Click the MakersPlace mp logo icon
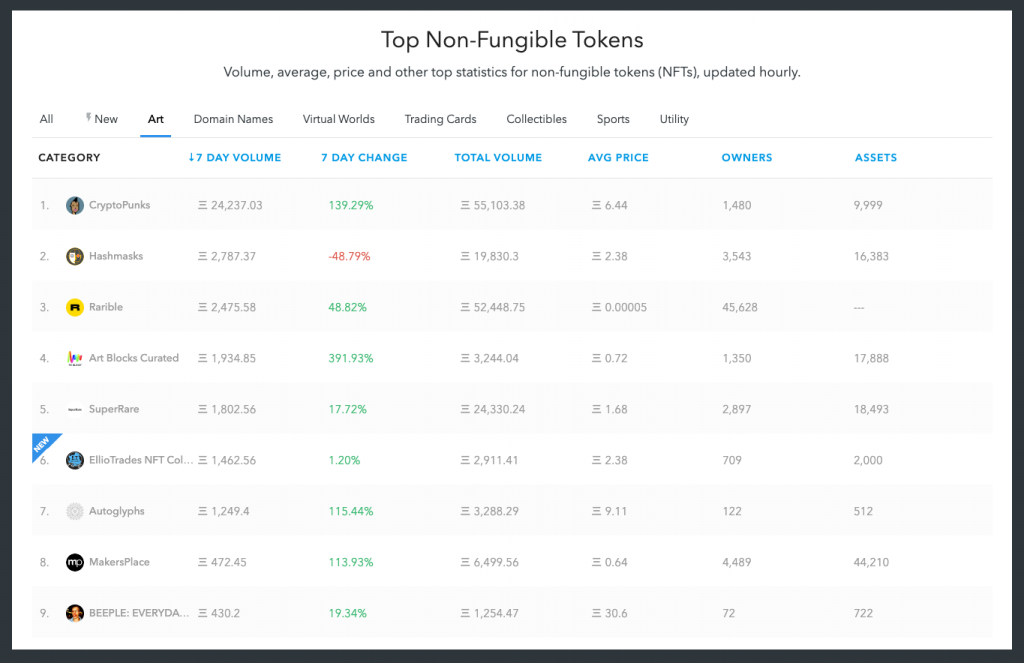1024x663 pixels. click(x=75, y=562)
